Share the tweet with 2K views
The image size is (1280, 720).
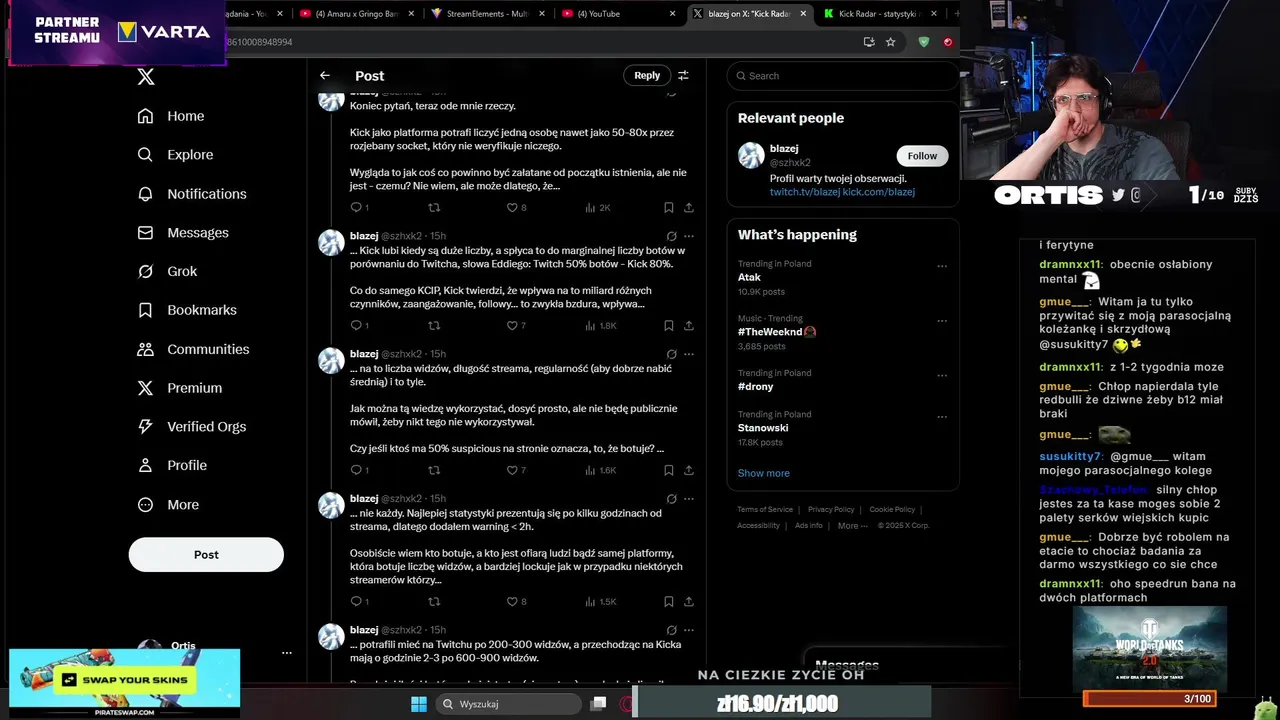click(689, 208)
